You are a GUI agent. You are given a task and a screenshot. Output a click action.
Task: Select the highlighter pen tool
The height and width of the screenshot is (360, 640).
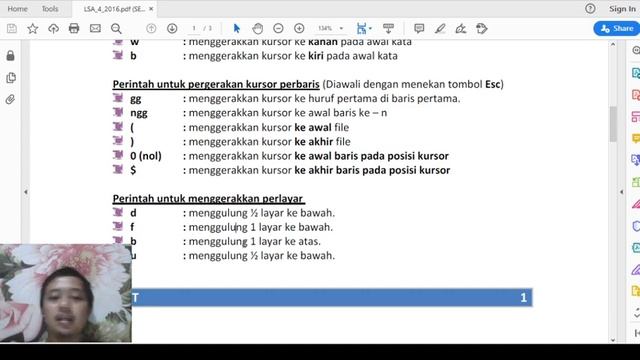[440, 29]
